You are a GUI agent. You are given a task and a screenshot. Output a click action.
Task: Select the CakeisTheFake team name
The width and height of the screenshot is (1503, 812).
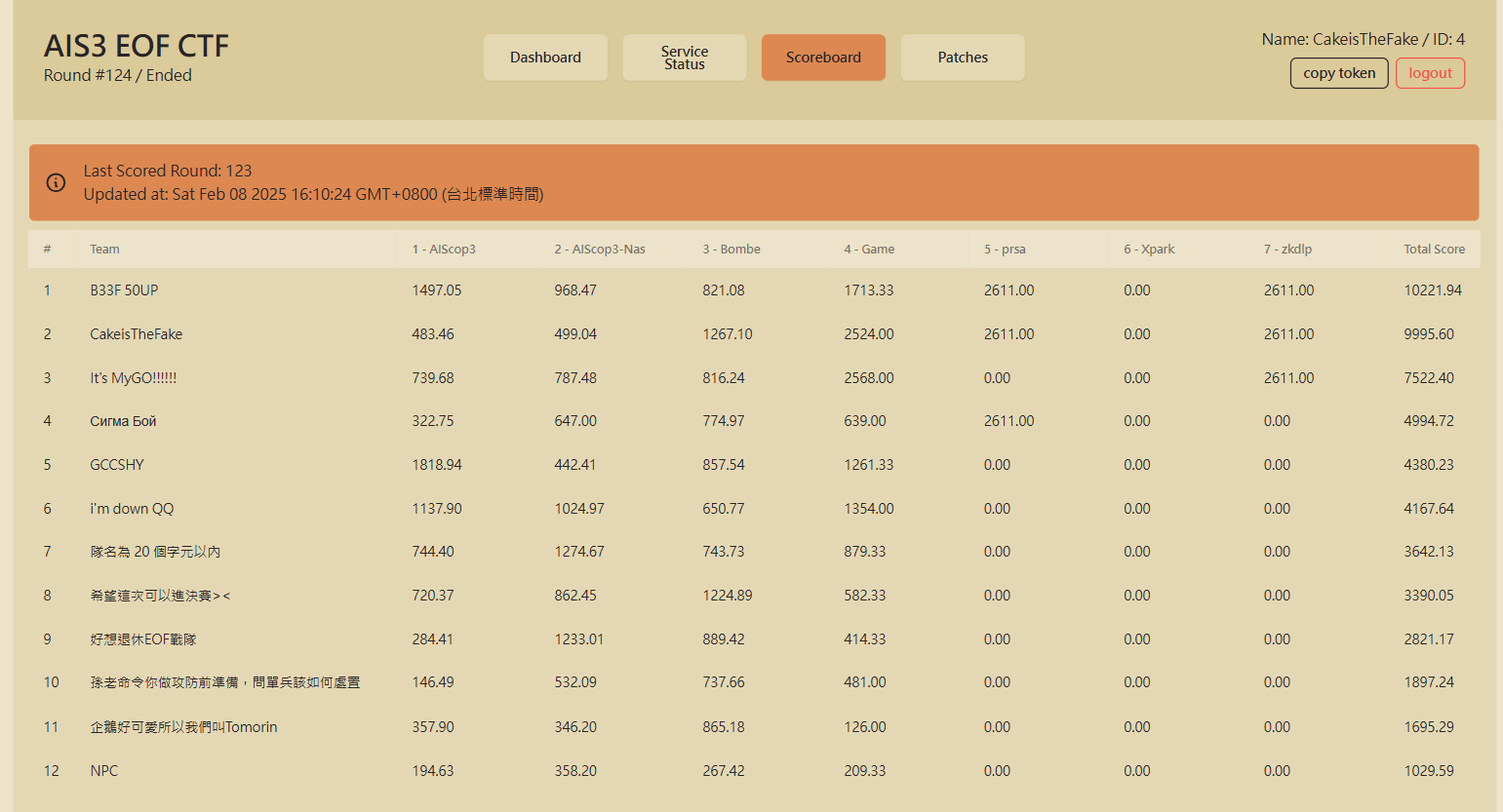137,334
